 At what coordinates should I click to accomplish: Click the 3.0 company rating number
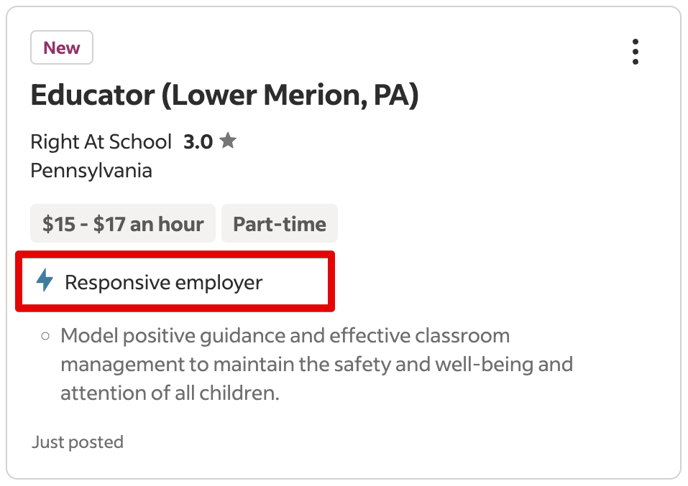click(x=198, y=142)
